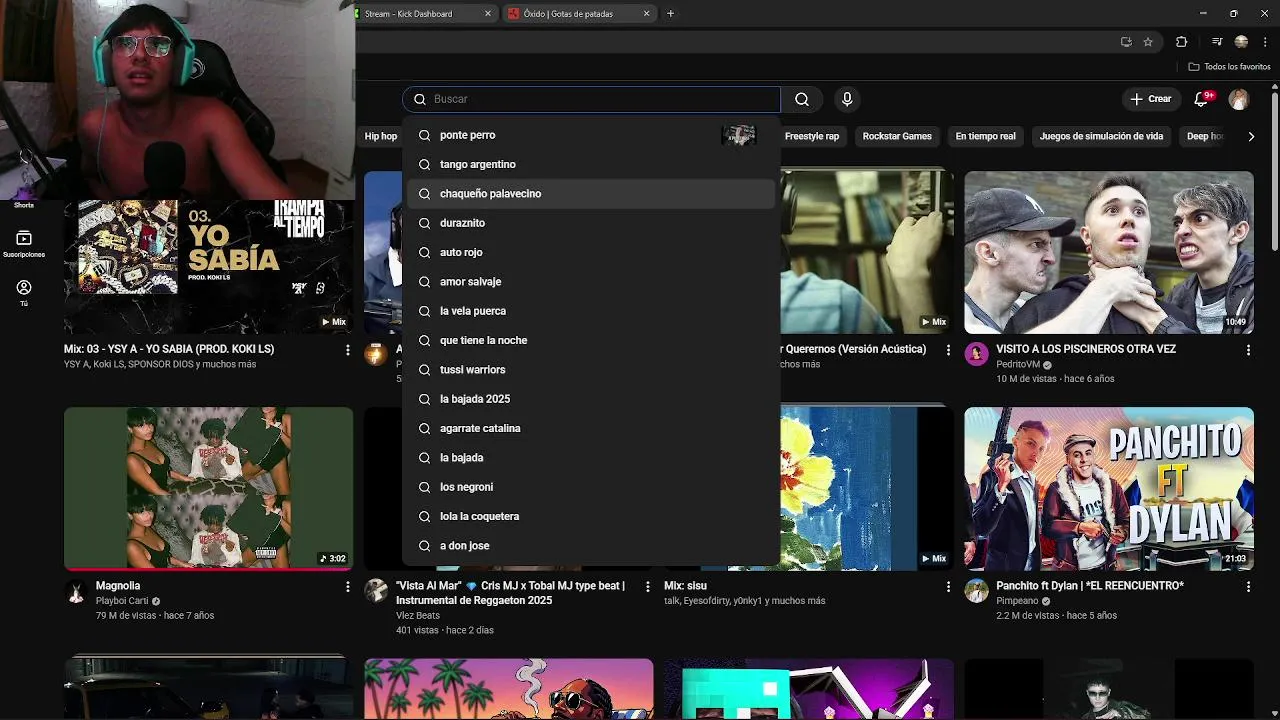Image resolution: width=1280 pixels, height=720 pixels.
Task: Click the page vertical scrollbar
Action: (x=1274, y=170)
